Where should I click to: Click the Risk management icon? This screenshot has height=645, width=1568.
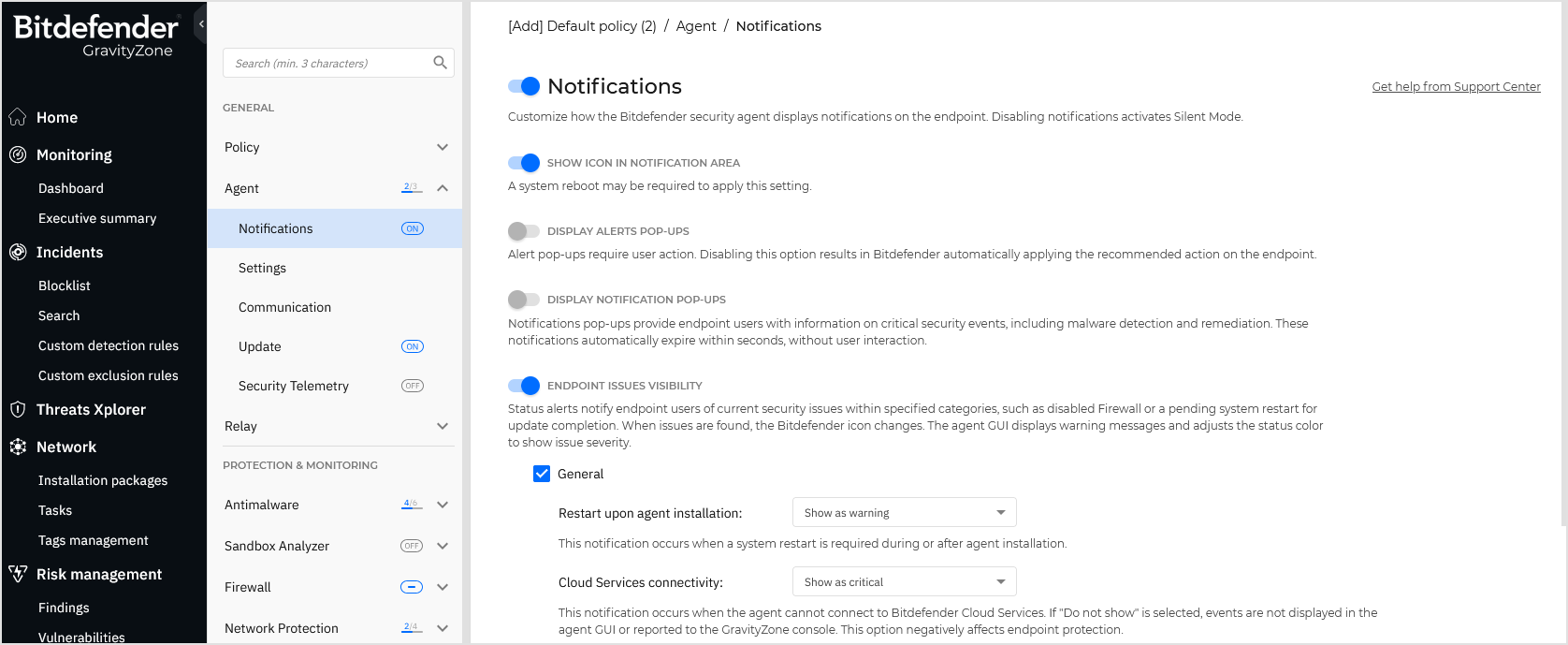pyautogui.click(x=17, y=574)
